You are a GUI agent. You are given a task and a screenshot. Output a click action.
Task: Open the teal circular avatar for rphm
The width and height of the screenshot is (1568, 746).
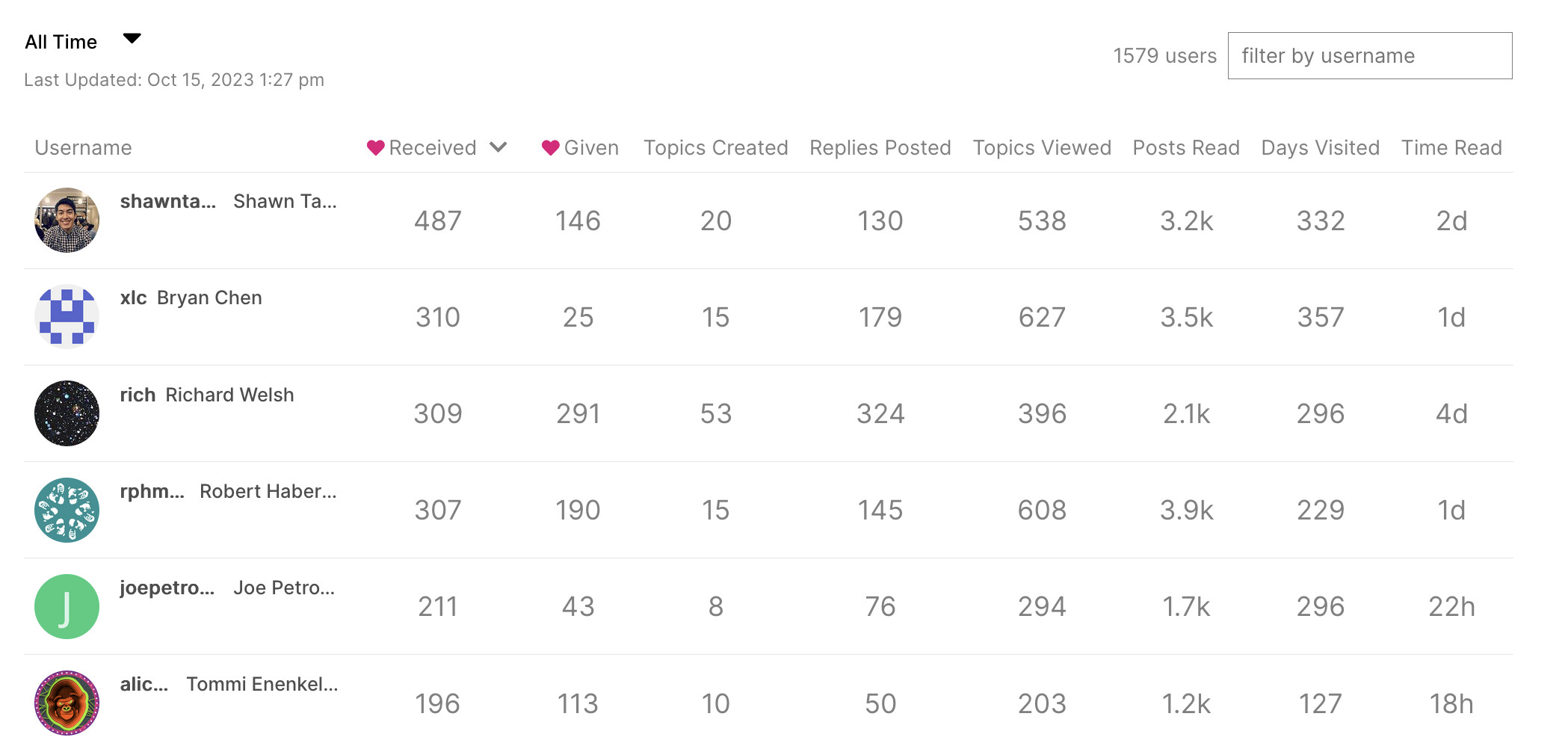(67, 510)
